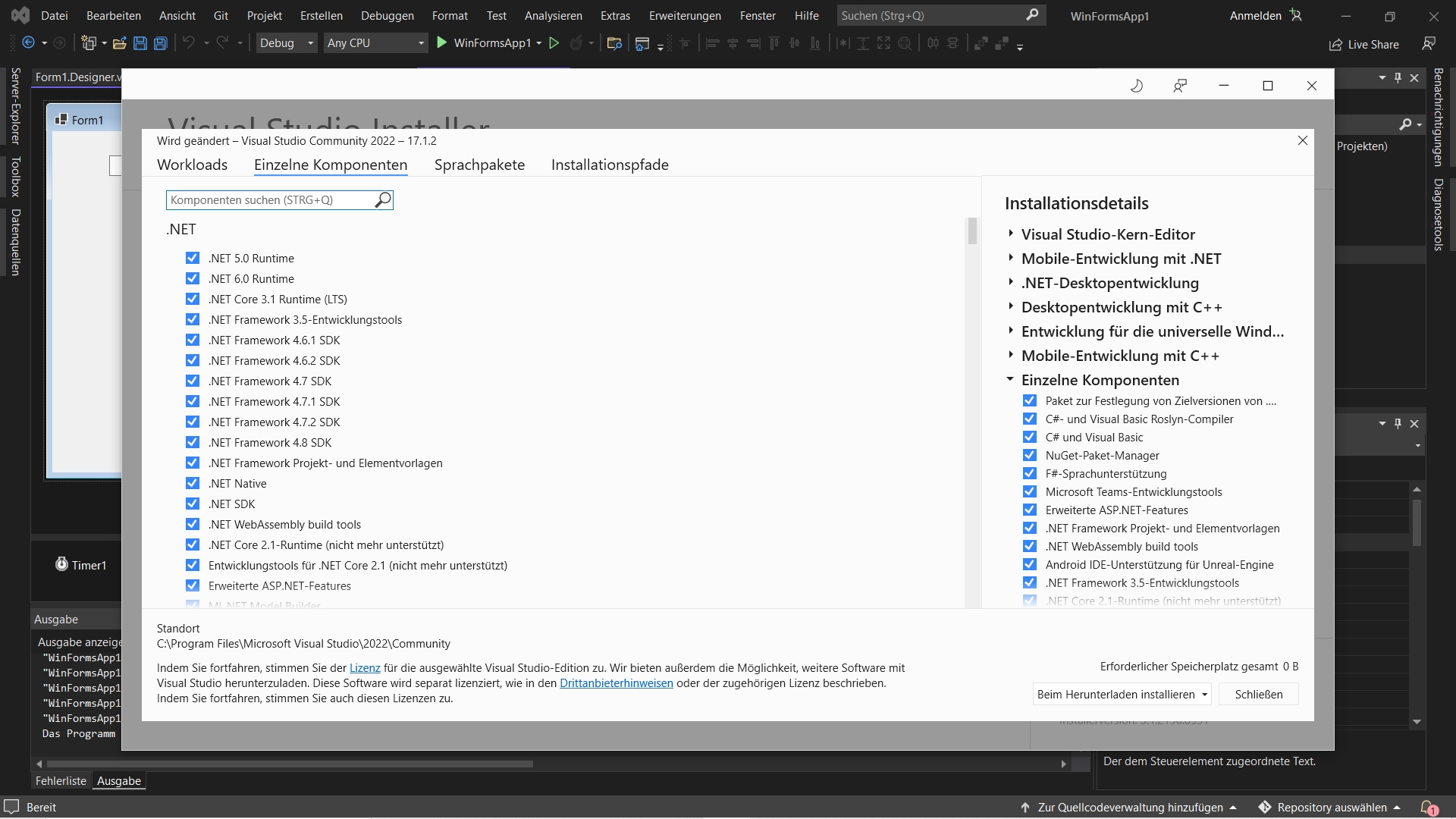Expand .NET-Desktopentwicklung details
1456x819 pixels.
pos(1011,282)
